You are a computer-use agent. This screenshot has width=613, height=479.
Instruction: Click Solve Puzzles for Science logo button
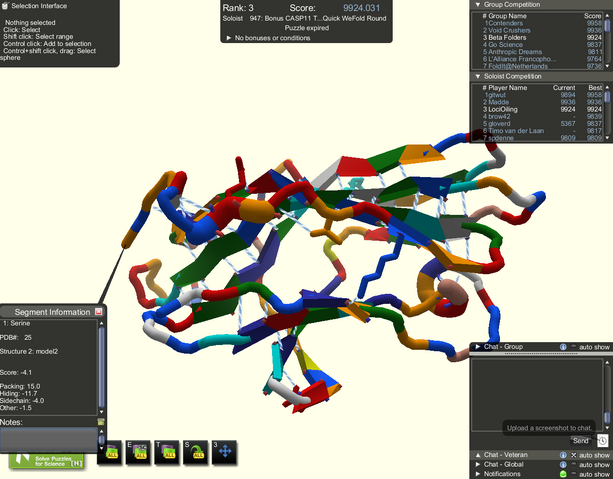click(46, 461)
